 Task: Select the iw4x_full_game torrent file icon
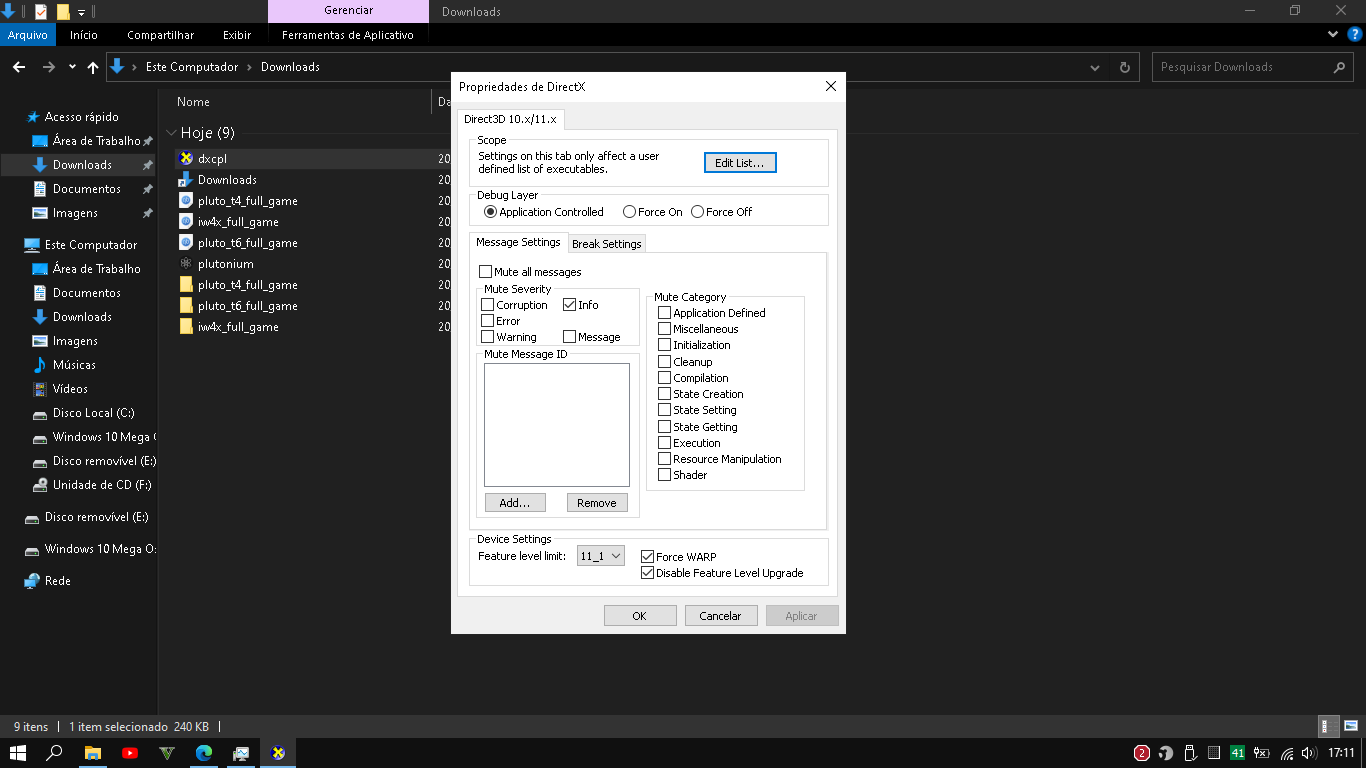[x=185, y=221]
